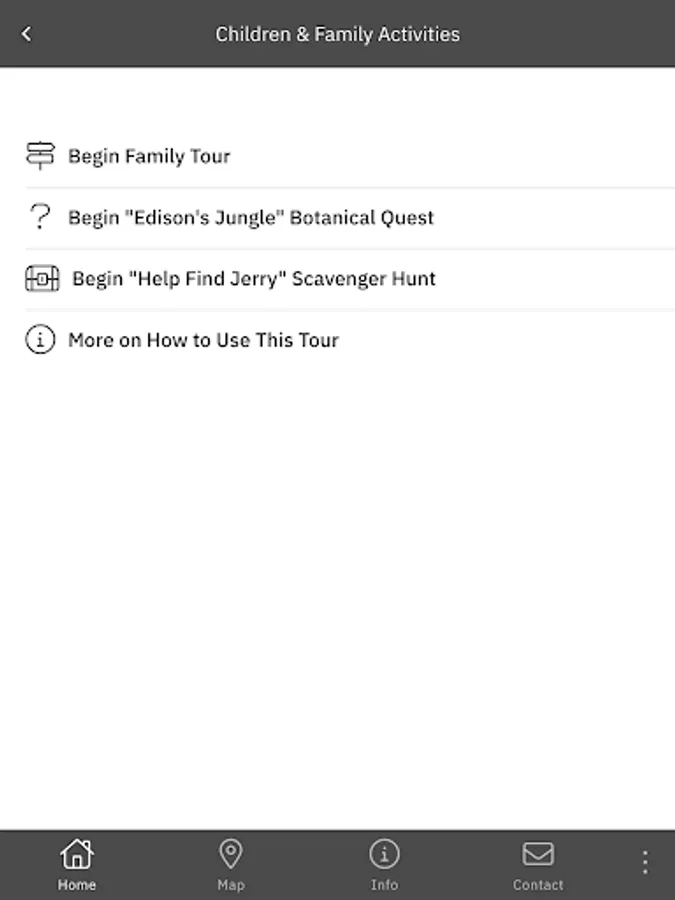Go back using the header arrow
This screenshot has width=675, height=900.
[26, 34]
